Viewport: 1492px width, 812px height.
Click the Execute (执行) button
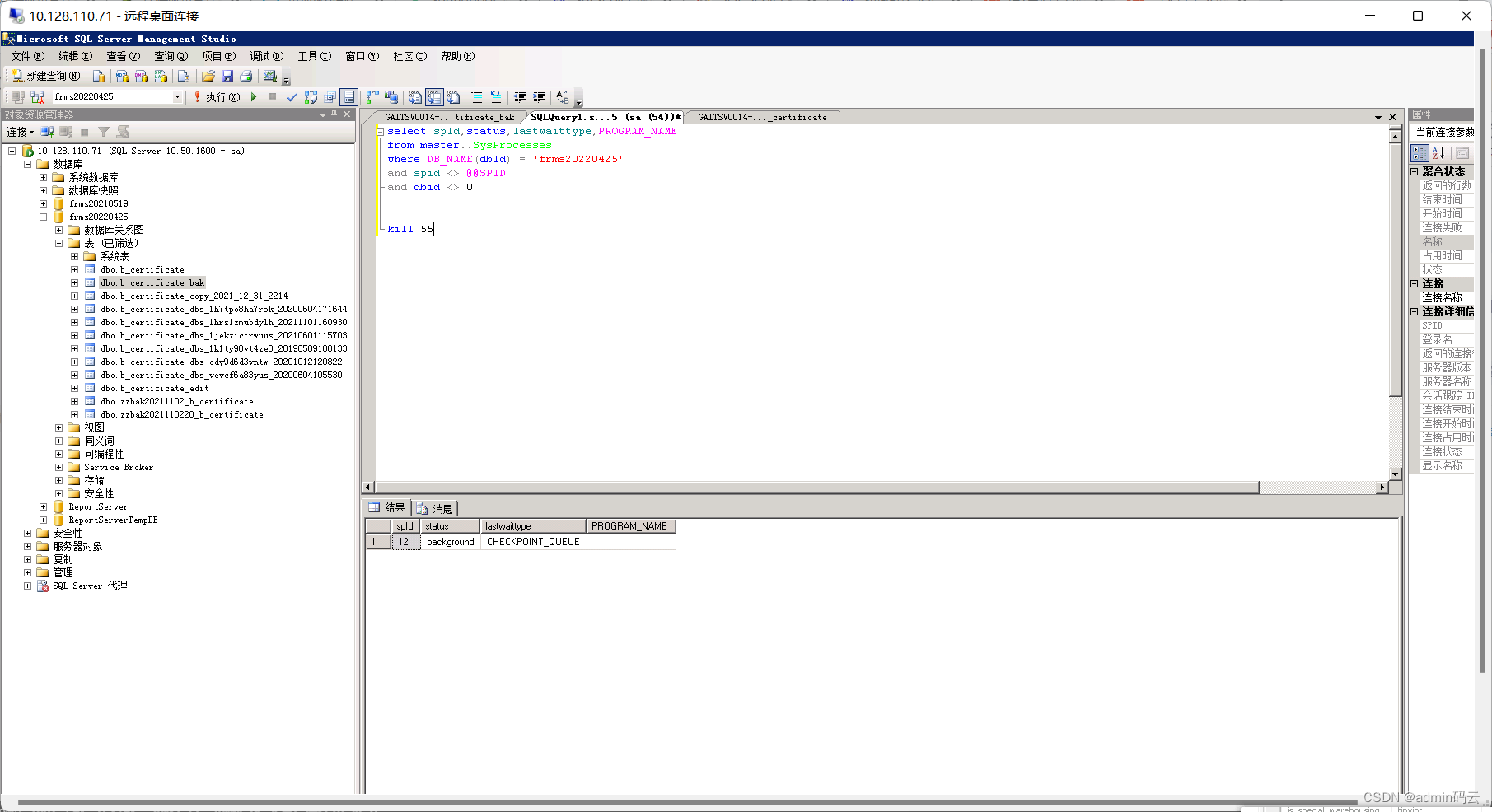tap(217, 97)
